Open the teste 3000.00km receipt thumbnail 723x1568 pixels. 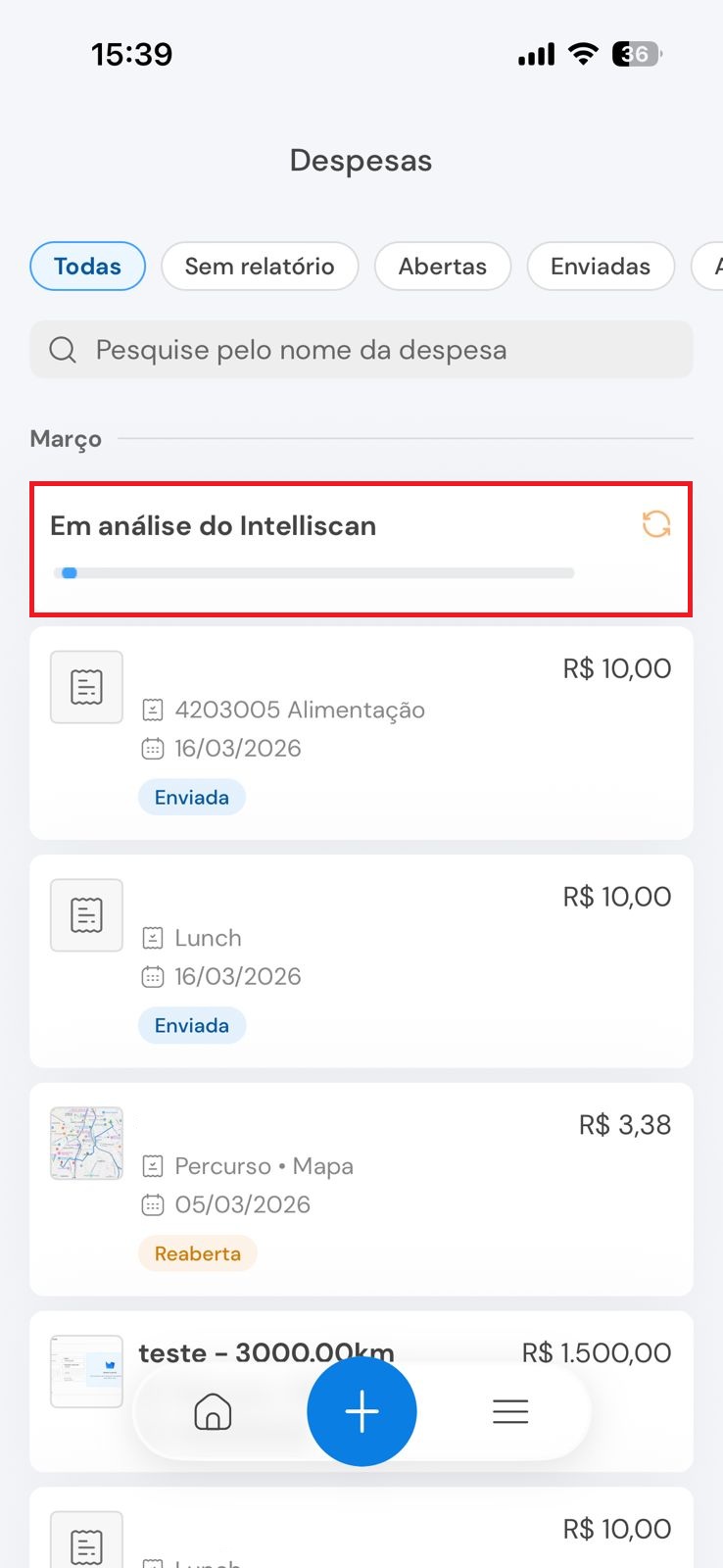point(86,1371)
